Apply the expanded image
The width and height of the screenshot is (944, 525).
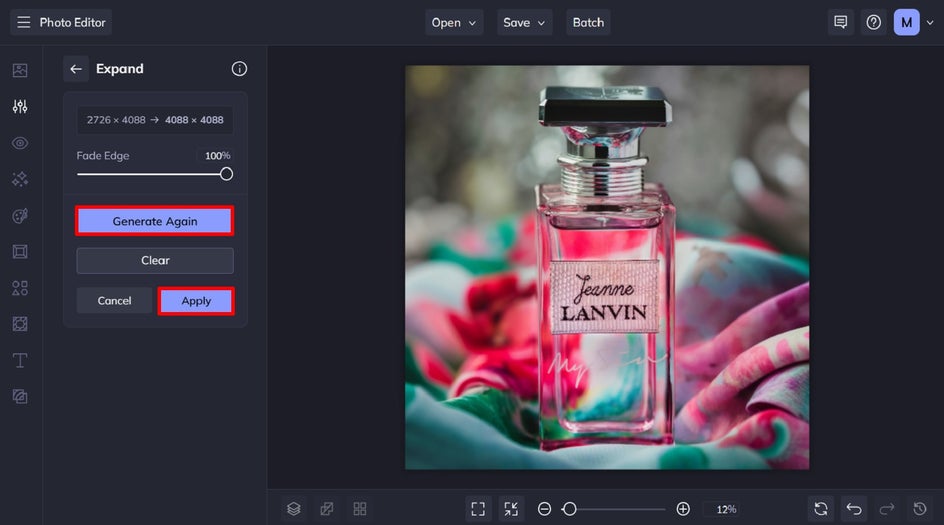(x=196, y=300)
